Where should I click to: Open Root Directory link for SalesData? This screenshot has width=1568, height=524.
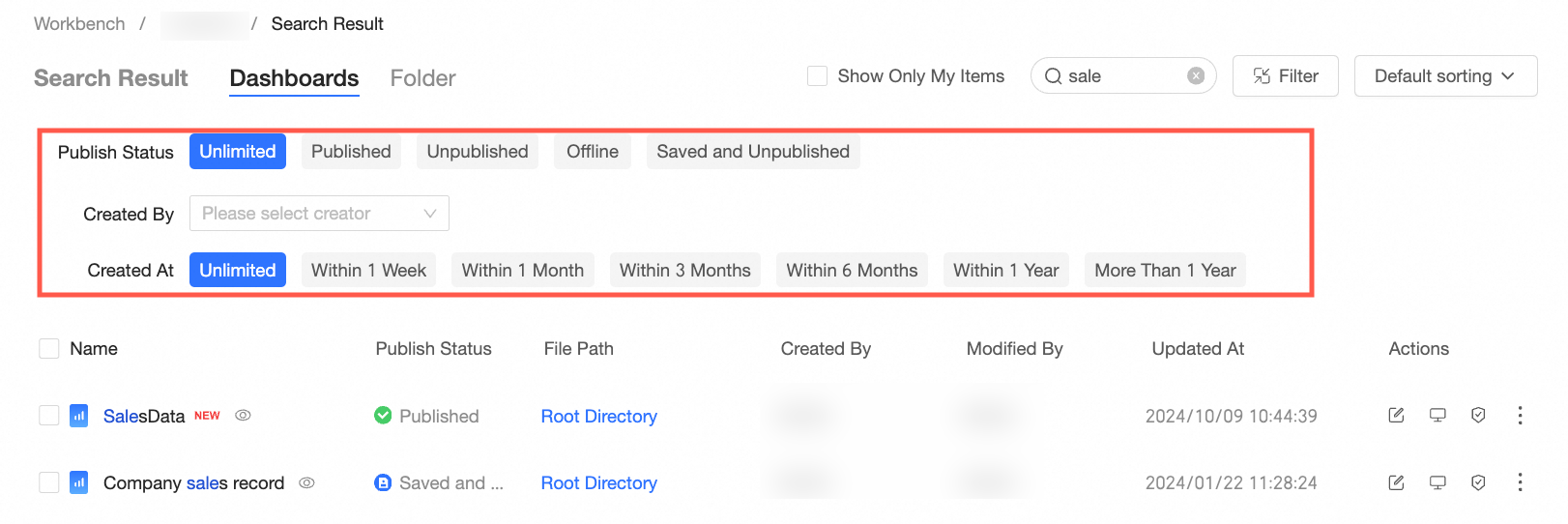598,416
